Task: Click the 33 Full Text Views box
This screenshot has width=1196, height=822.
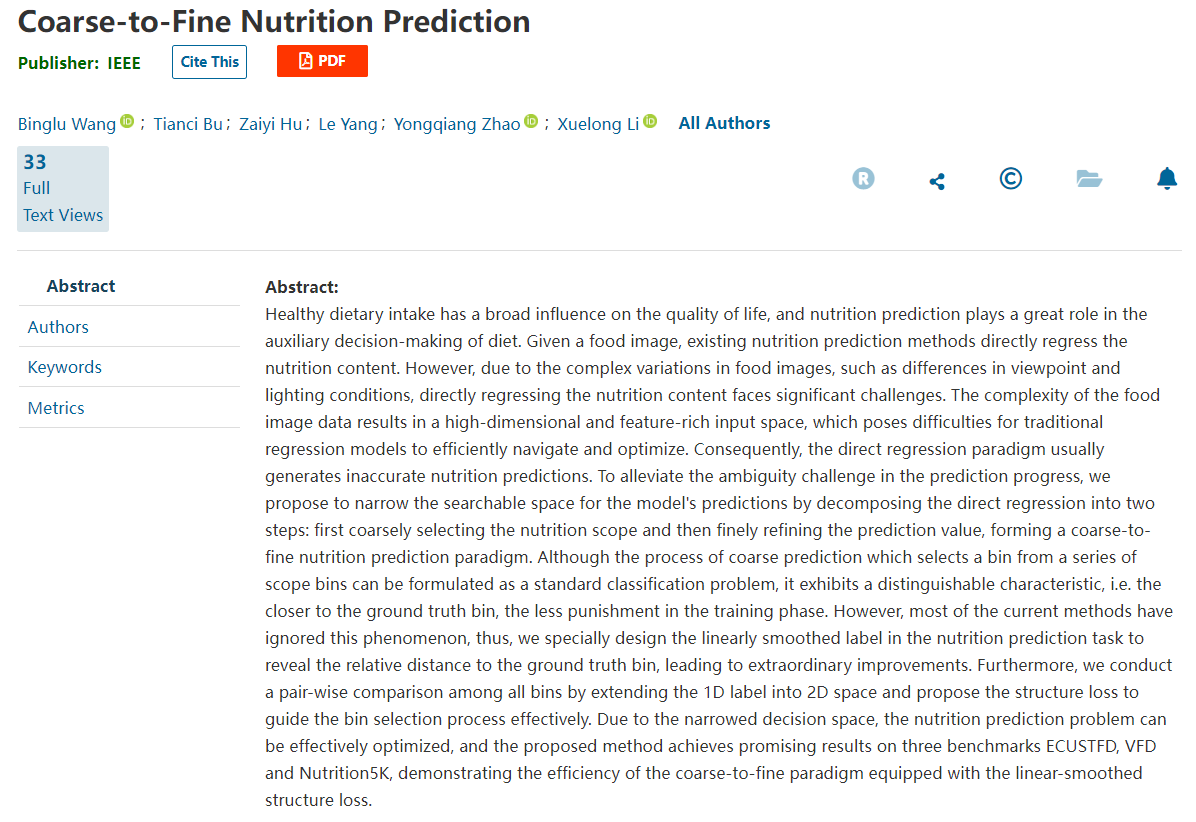Action: click(63, 188)
